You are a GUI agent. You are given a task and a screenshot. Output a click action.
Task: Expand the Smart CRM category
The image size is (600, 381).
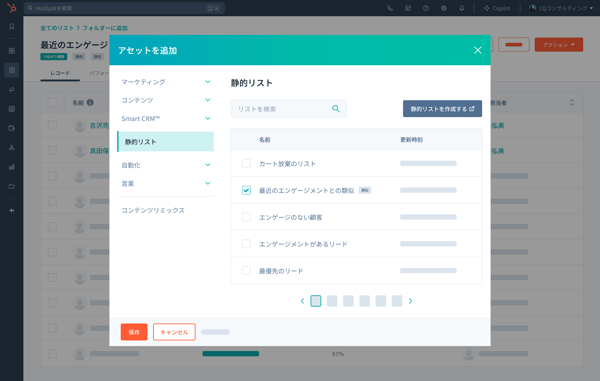click(x=166, y=118)
